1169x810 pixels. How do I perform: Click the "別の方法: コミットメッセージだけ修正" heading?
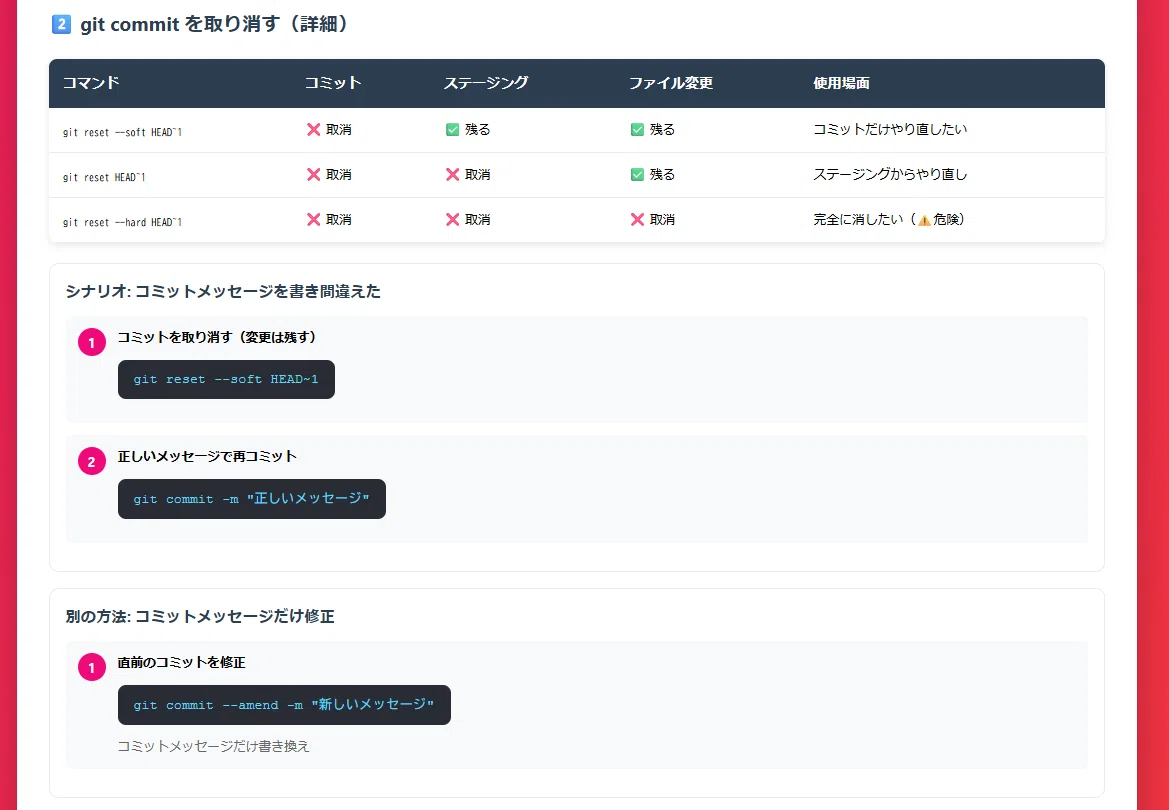click(x=200, y=617)
